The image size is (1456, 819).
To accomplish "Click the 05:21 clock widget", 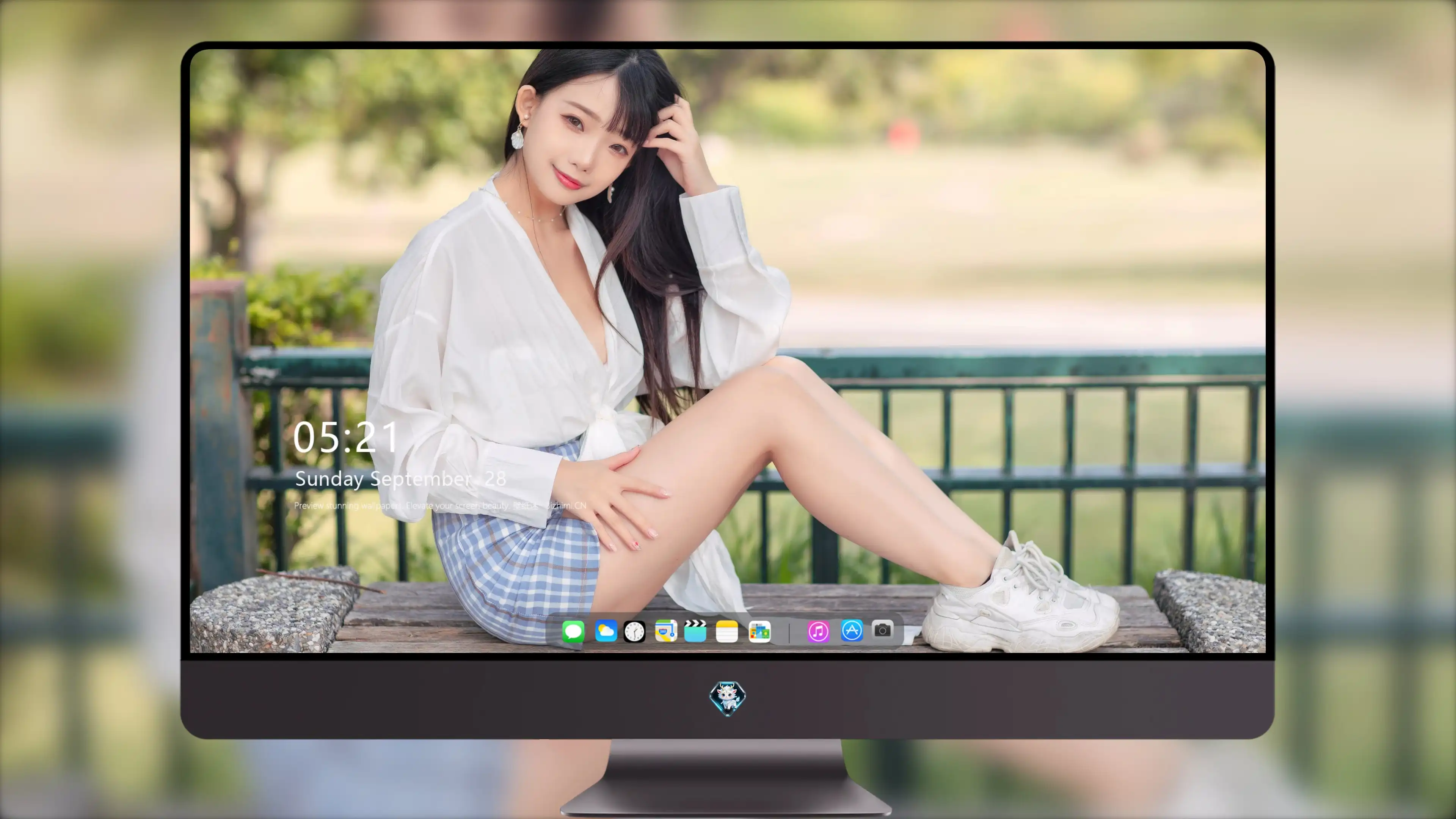I will coord(346,438).
